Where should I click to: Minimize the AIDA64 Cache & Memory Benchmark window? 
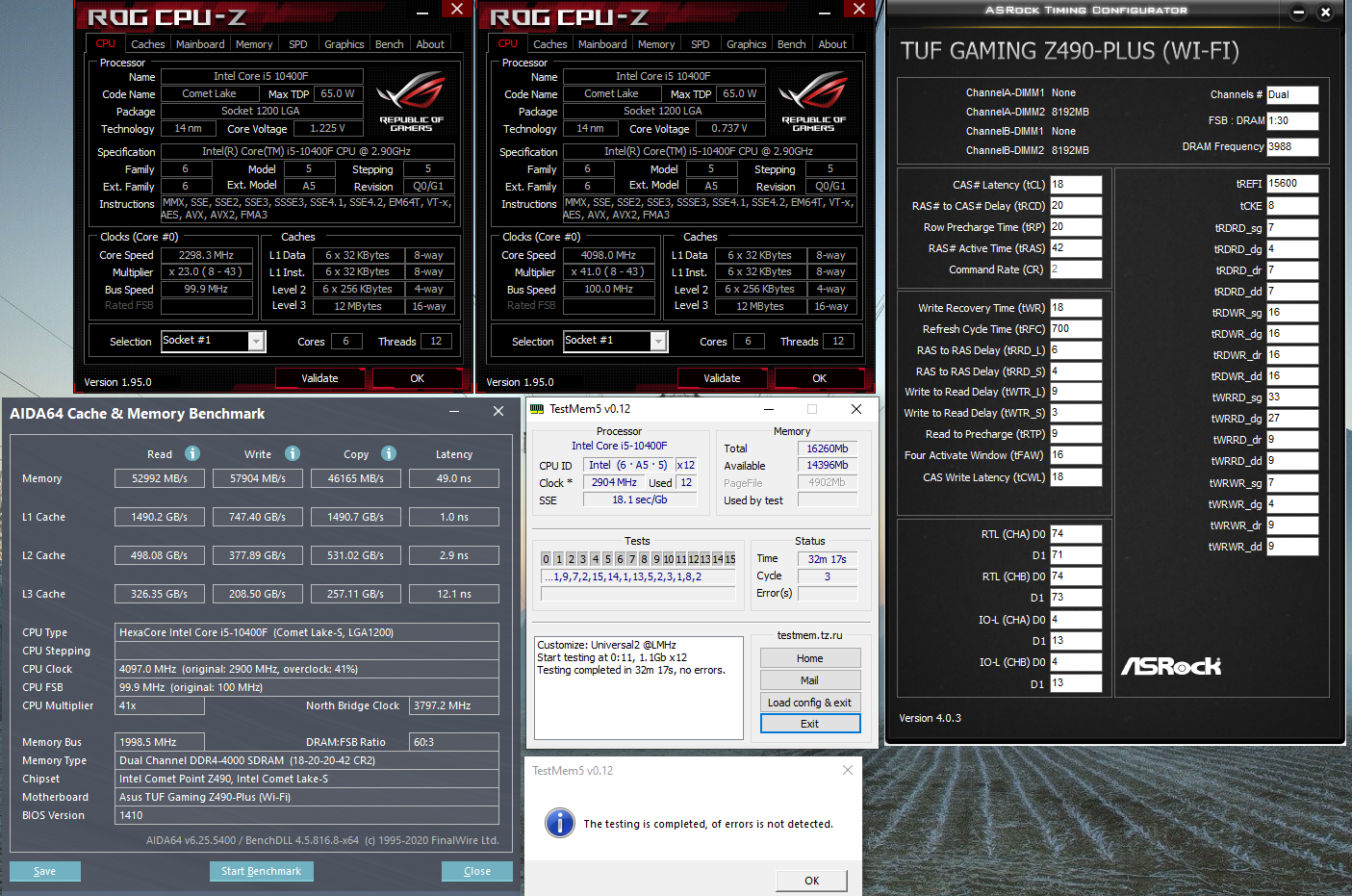point(454,412)
